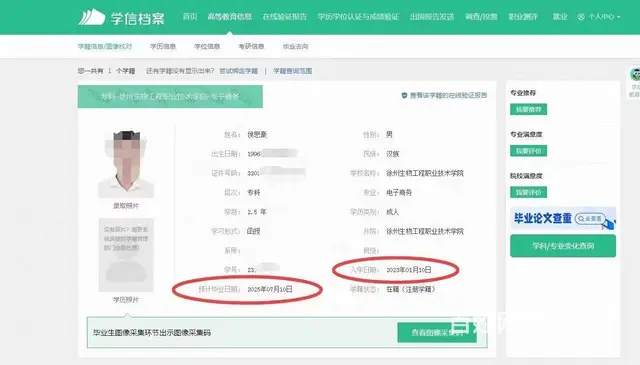
Task: Click the 尝试绑定学籍 link
Action: [238, 71]
